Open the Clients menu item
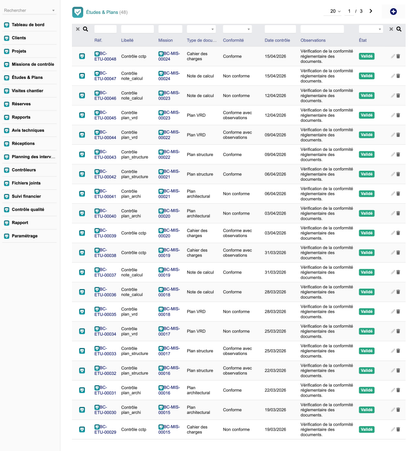This screenshot has height=451, width=416. 19,38
